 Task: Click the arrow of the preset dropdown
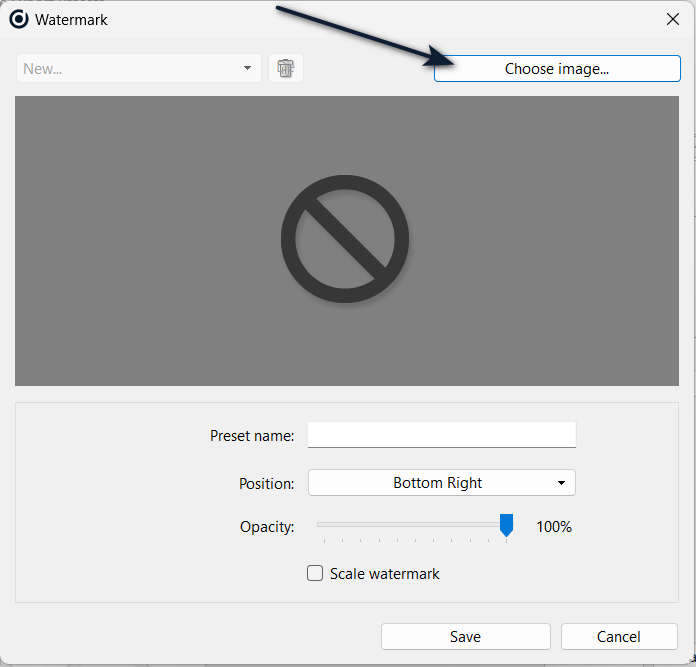[x=247, y=68]
